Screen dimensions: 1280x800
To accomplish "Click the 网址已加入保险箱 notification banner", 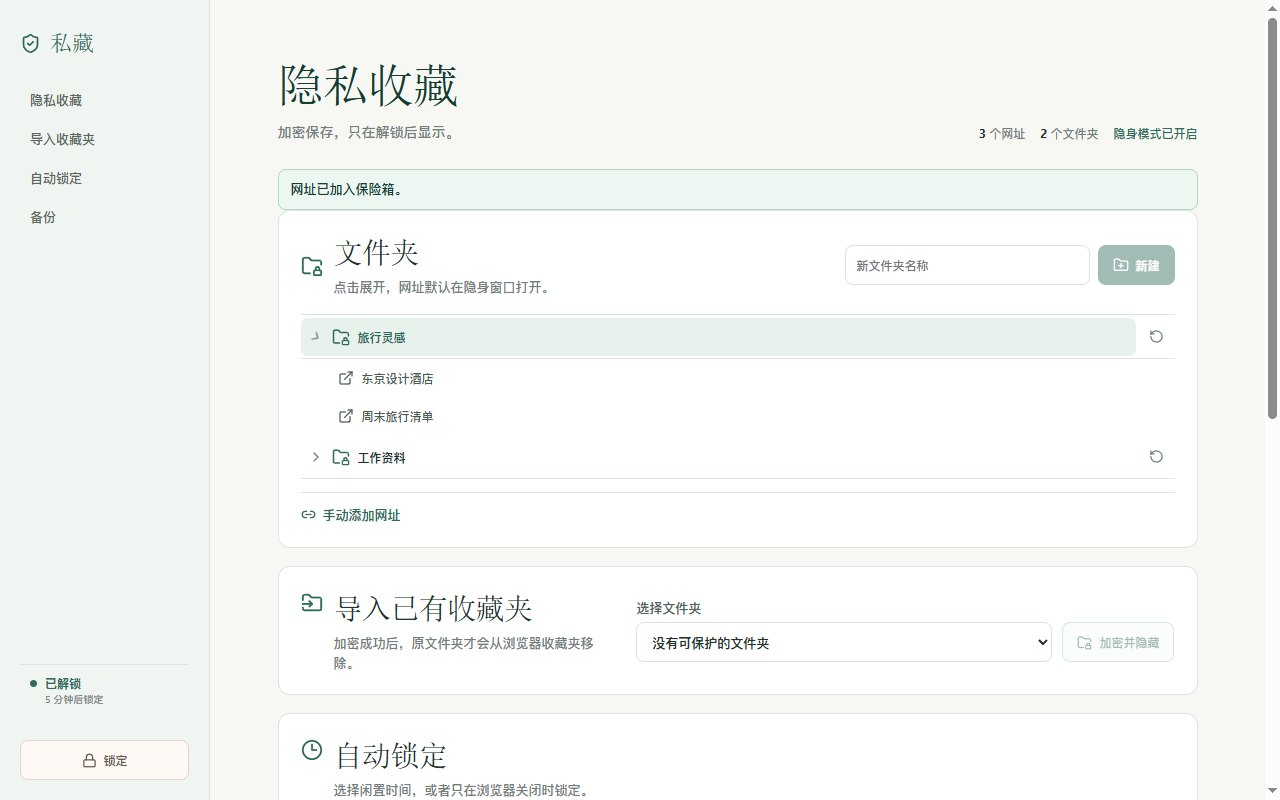I will (x=737, y=189).
